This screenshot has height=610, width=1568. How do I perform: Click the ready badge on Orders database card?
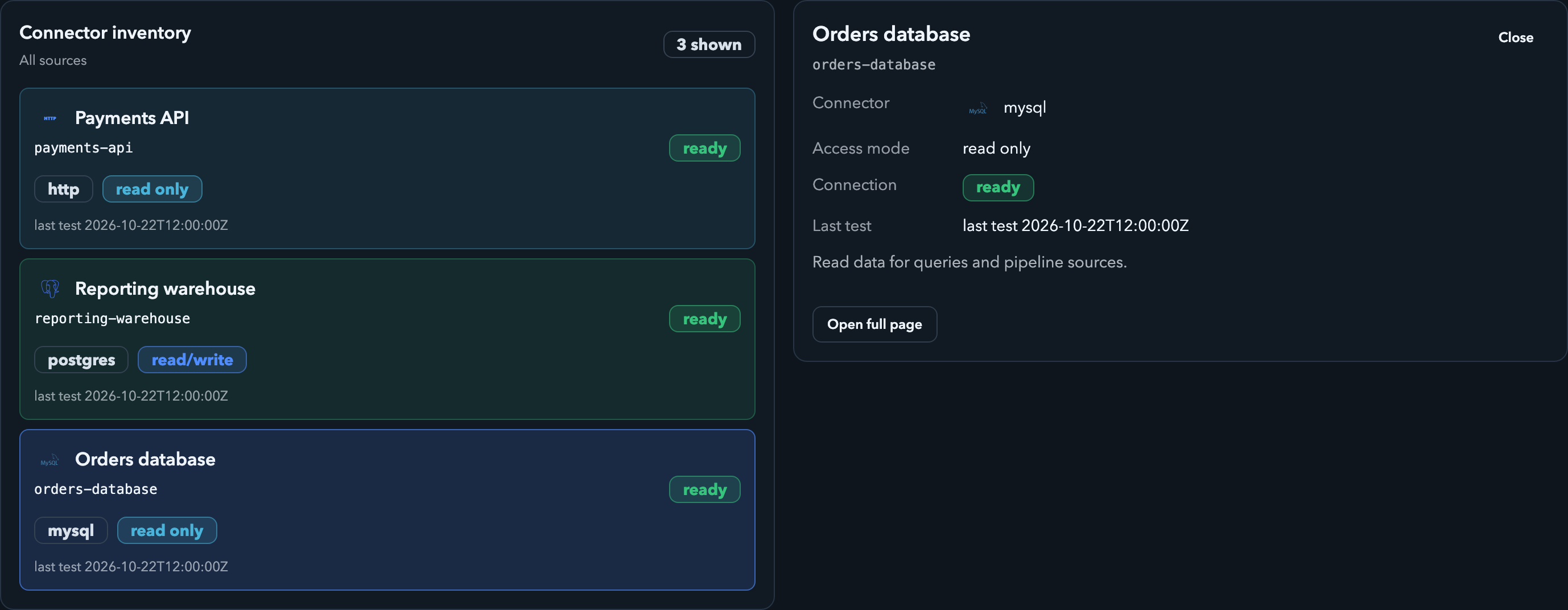(705, 489)
